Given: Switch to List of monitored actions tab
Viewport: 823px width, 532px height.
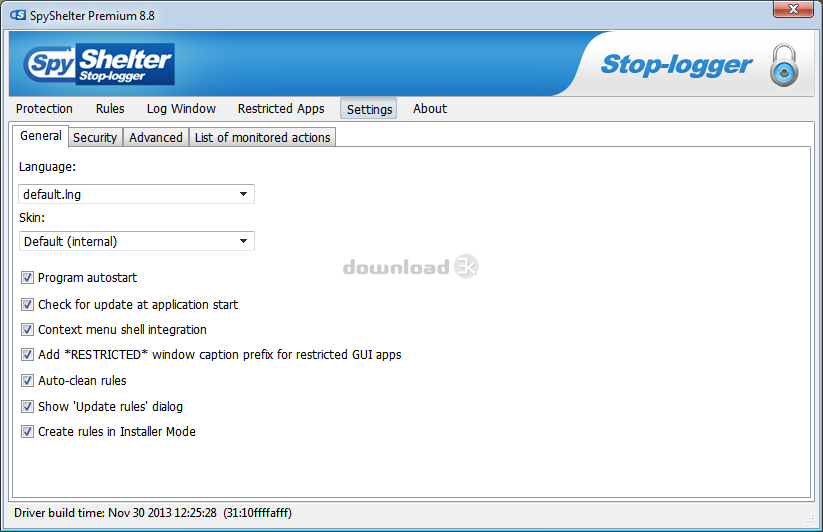Looking at the screenshot, I should pyautogui.click(x=262, y=137).
